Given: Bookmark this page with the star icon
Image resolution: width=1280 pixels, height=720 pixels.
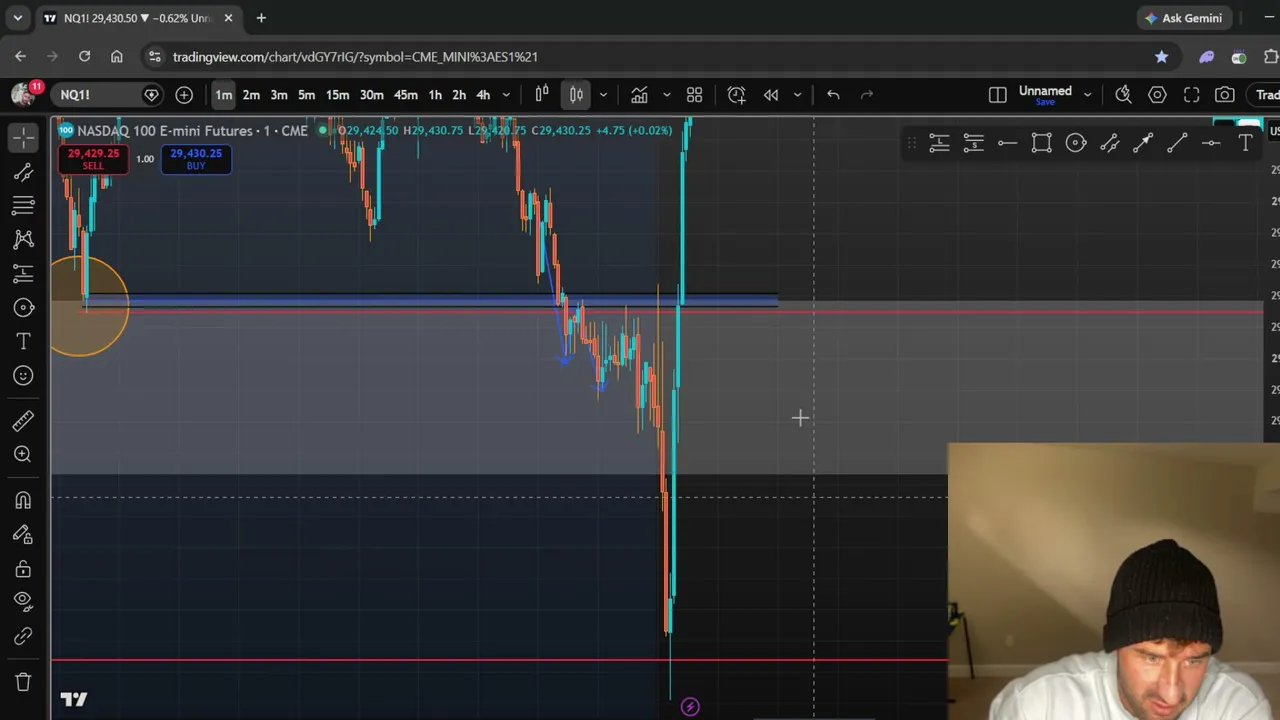Looking at the screenshot, I should (1161, 57).
